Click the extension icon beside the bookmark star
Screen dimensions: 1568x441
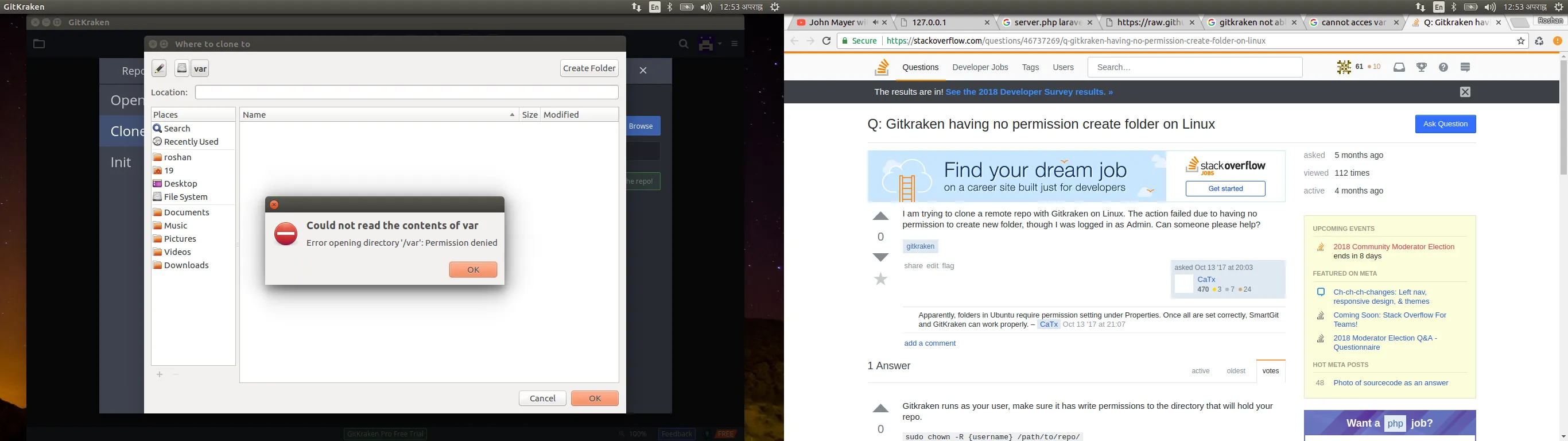coord(1539,41)
